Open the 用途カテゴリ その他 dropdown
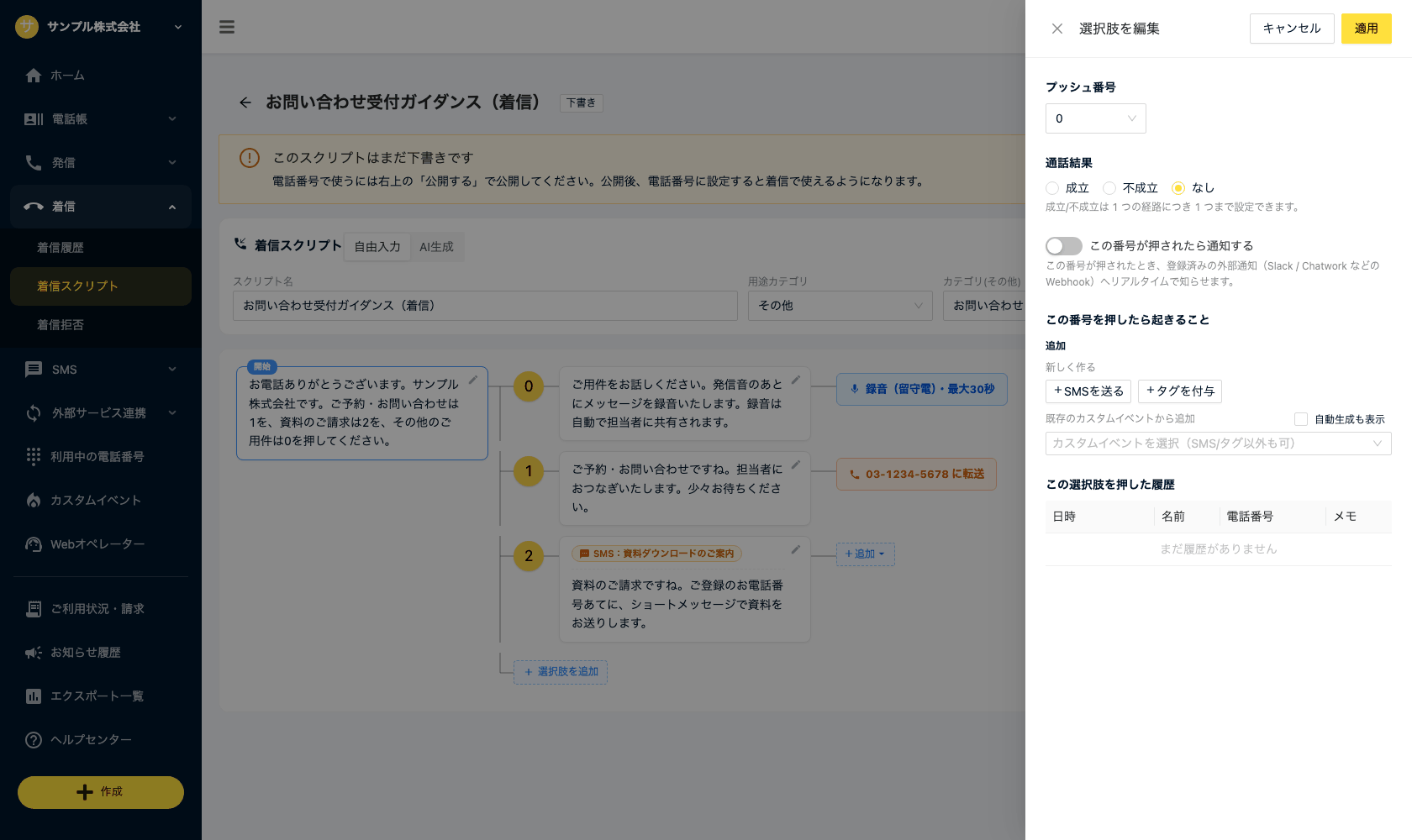1412x840 pixels. (840, 306)
